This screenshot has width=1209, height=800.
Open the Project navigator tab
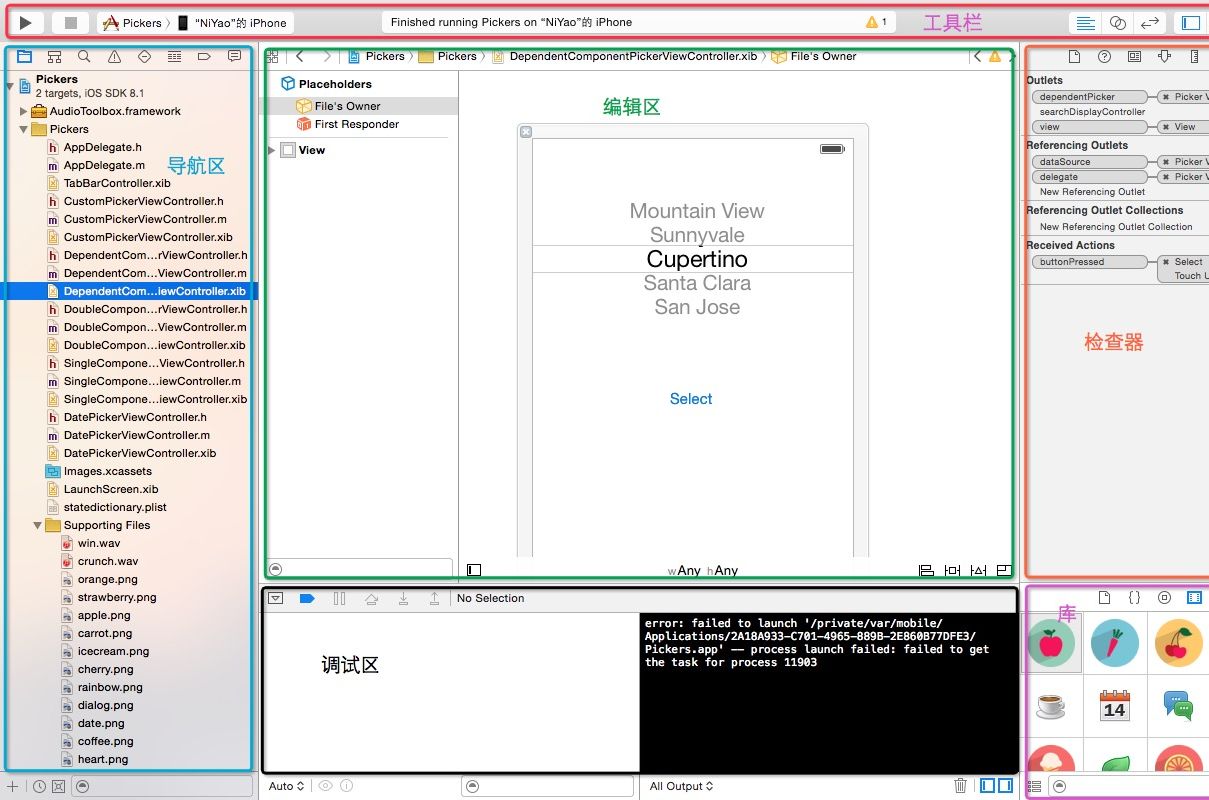pos(25,57)
